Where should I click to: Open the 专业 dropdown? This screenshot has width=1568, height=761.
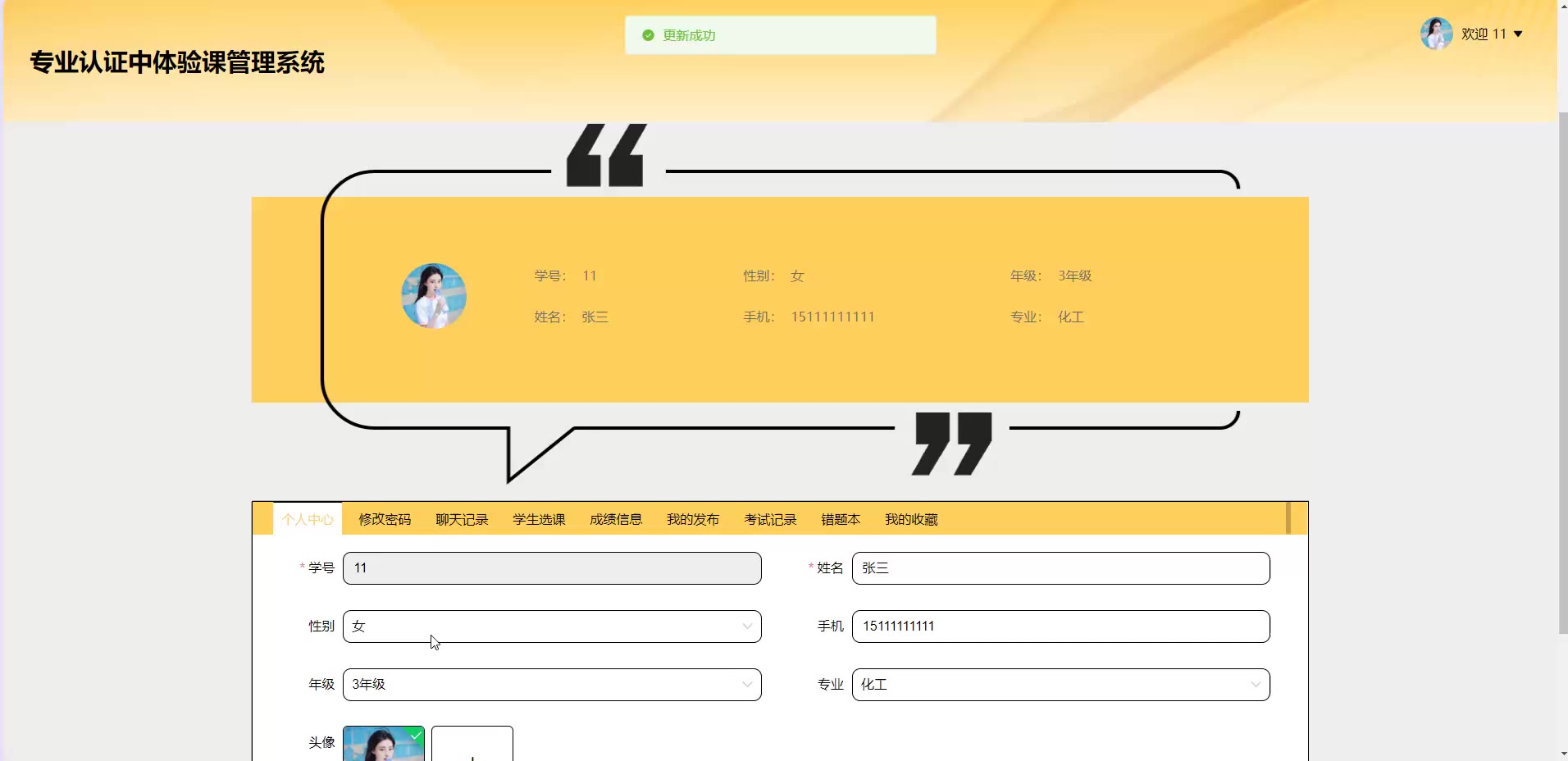[x=1061, y=685]
